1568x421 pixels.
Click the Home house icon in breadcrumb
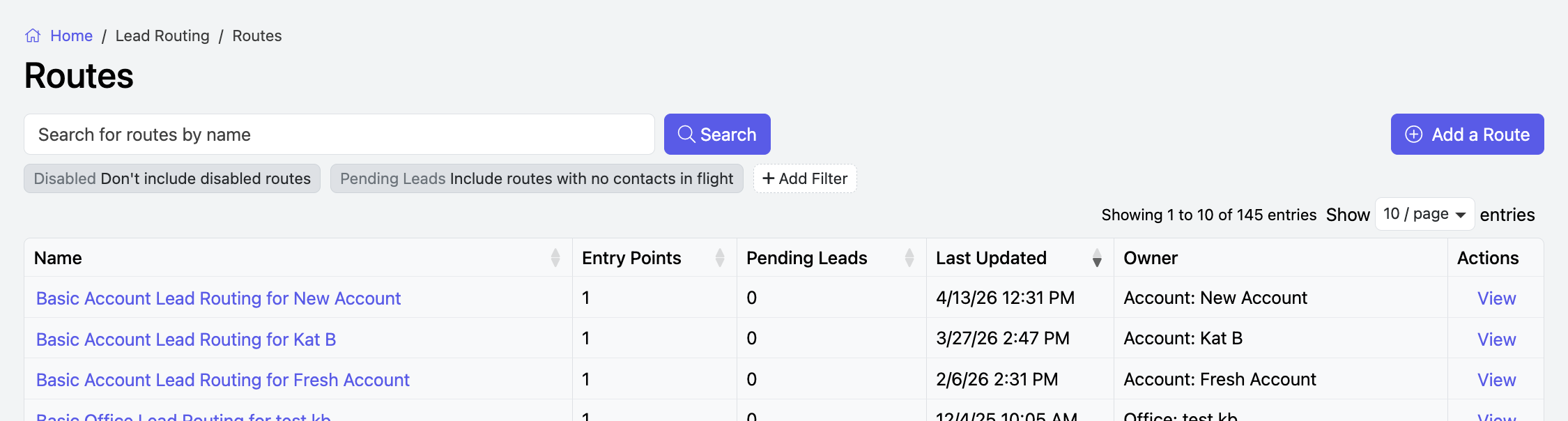33,36
